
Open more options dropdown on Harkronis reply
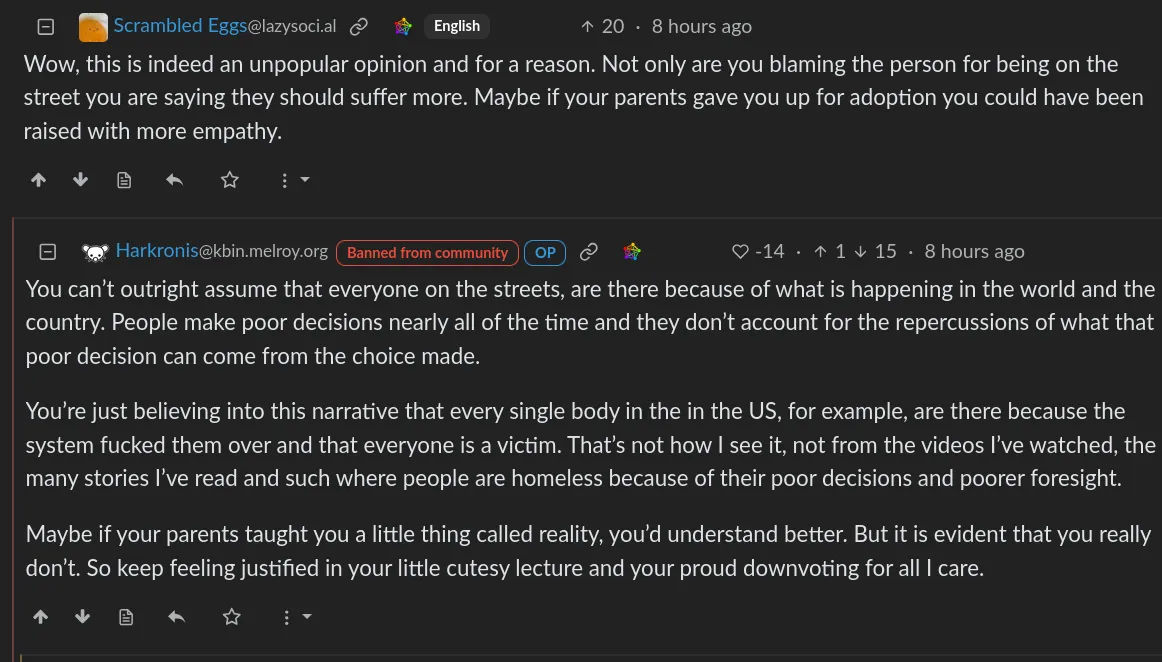click(296, 617)
